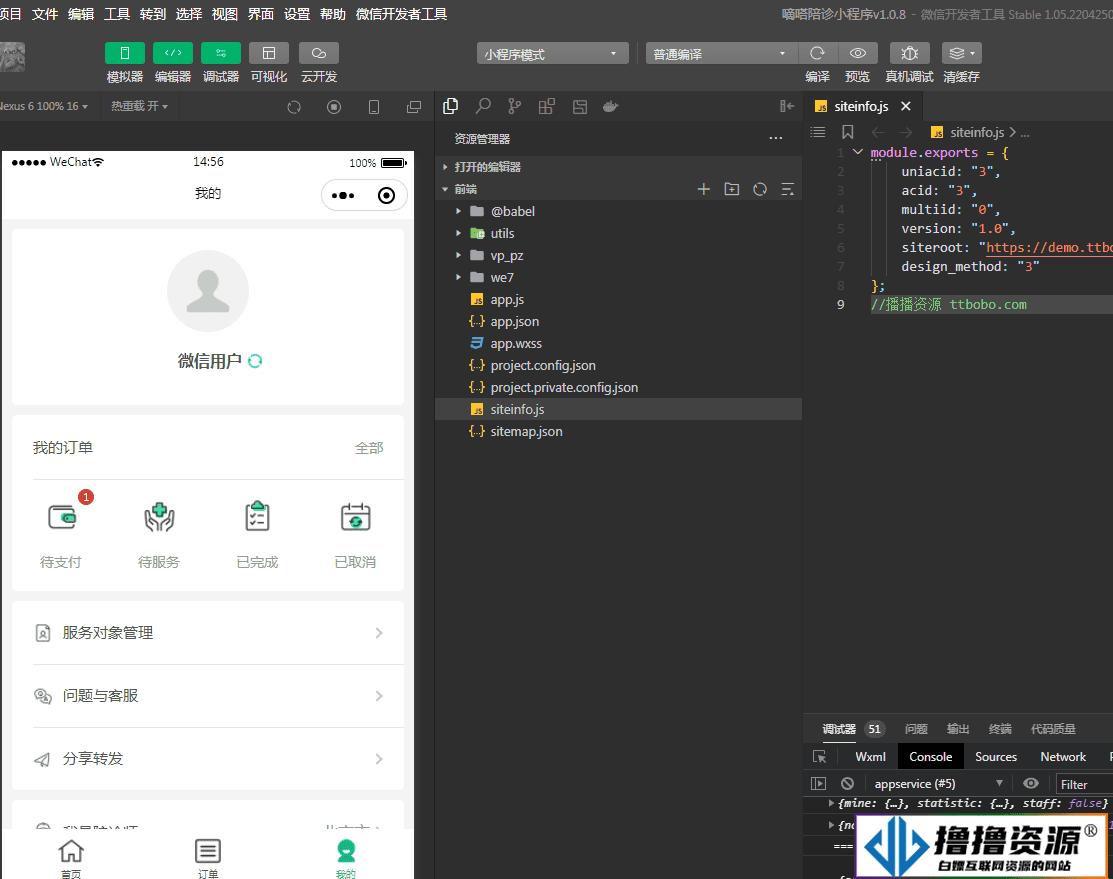The image size is (1113, 879).
Task: Open project.private.config.json file
Action: [x=618, y=387]
